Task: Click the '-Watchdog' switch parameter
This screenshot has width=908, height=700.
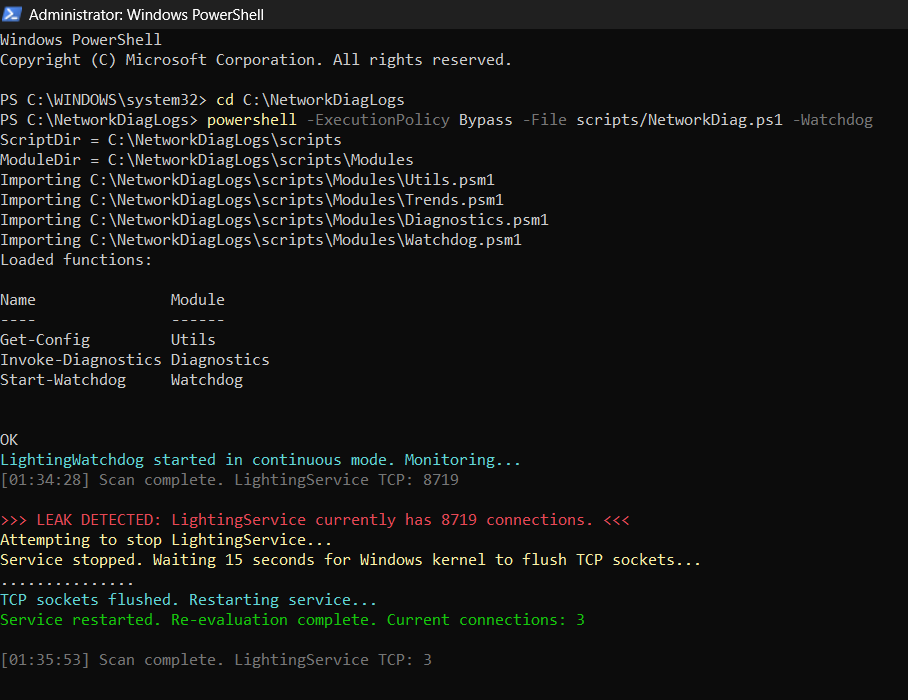Action: (833, 120)
